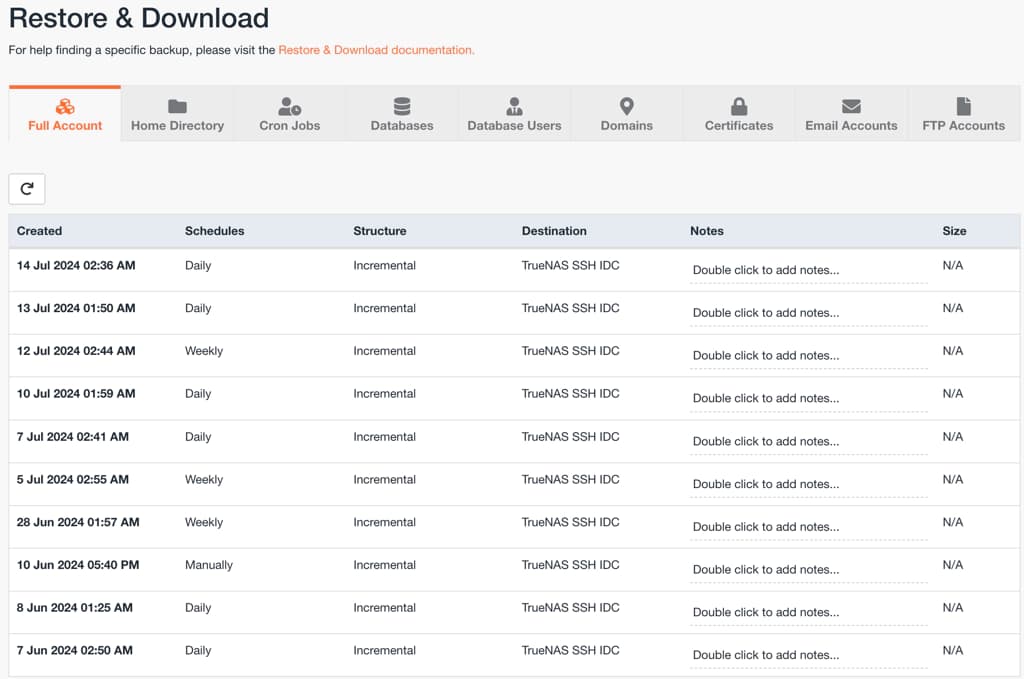Switch to the Database Users tab

tap(514, 113)
